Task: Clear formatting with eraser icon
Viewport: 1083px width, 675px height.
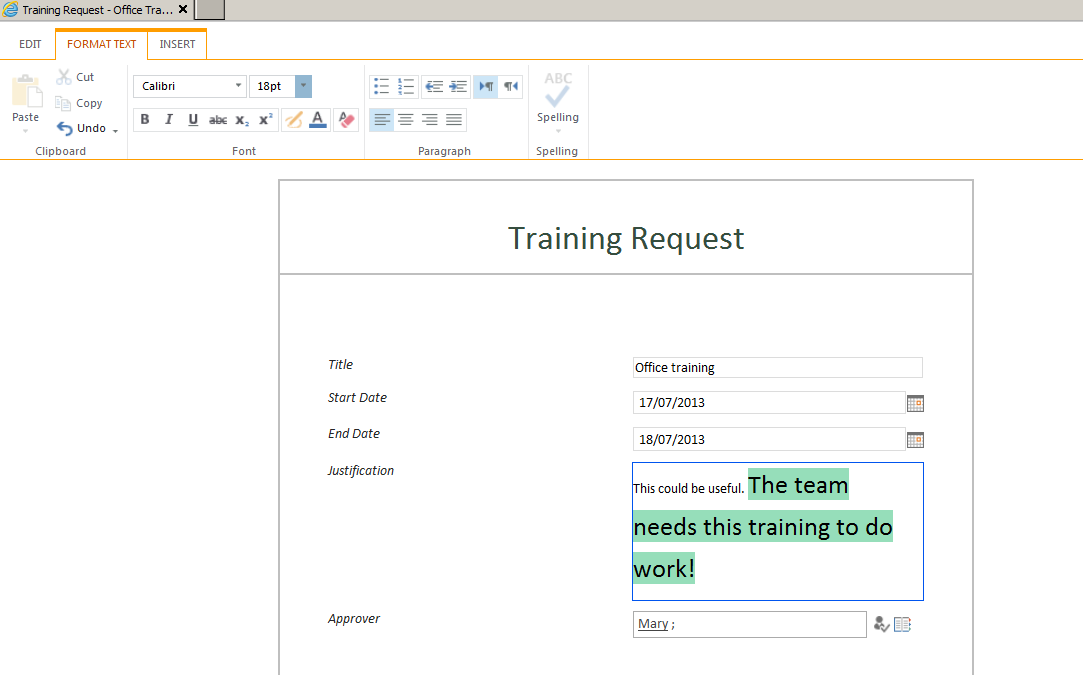Action: (x=346, y=120)
